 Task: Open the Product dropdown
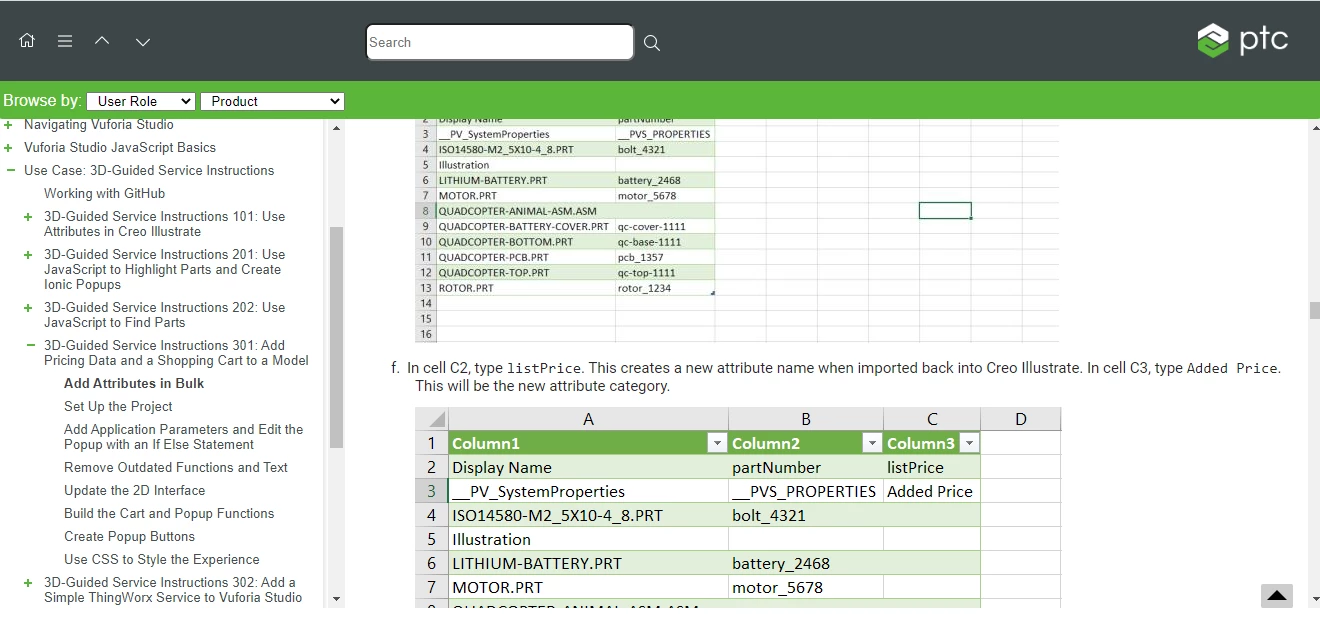[x=272, y=101]
